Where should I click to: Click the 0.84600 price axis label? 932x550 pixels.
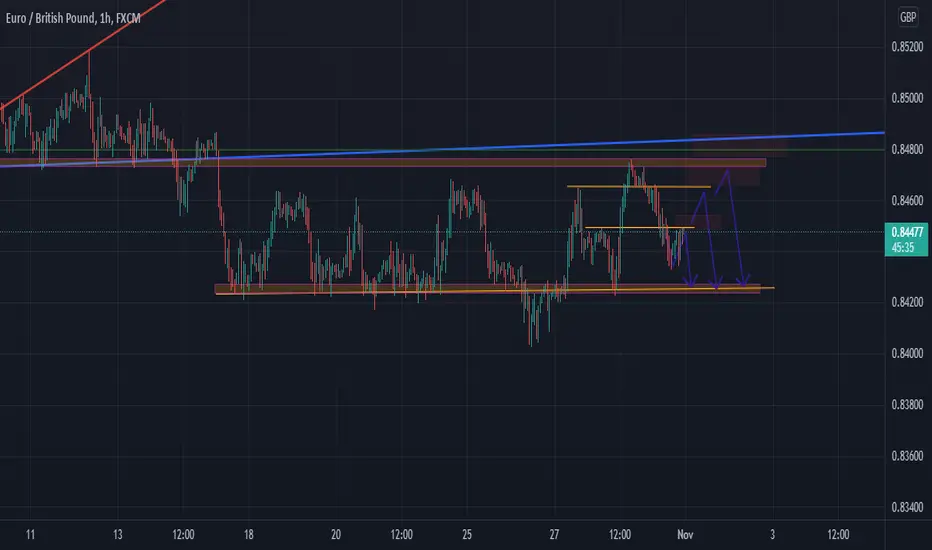(x=908, y=201)
